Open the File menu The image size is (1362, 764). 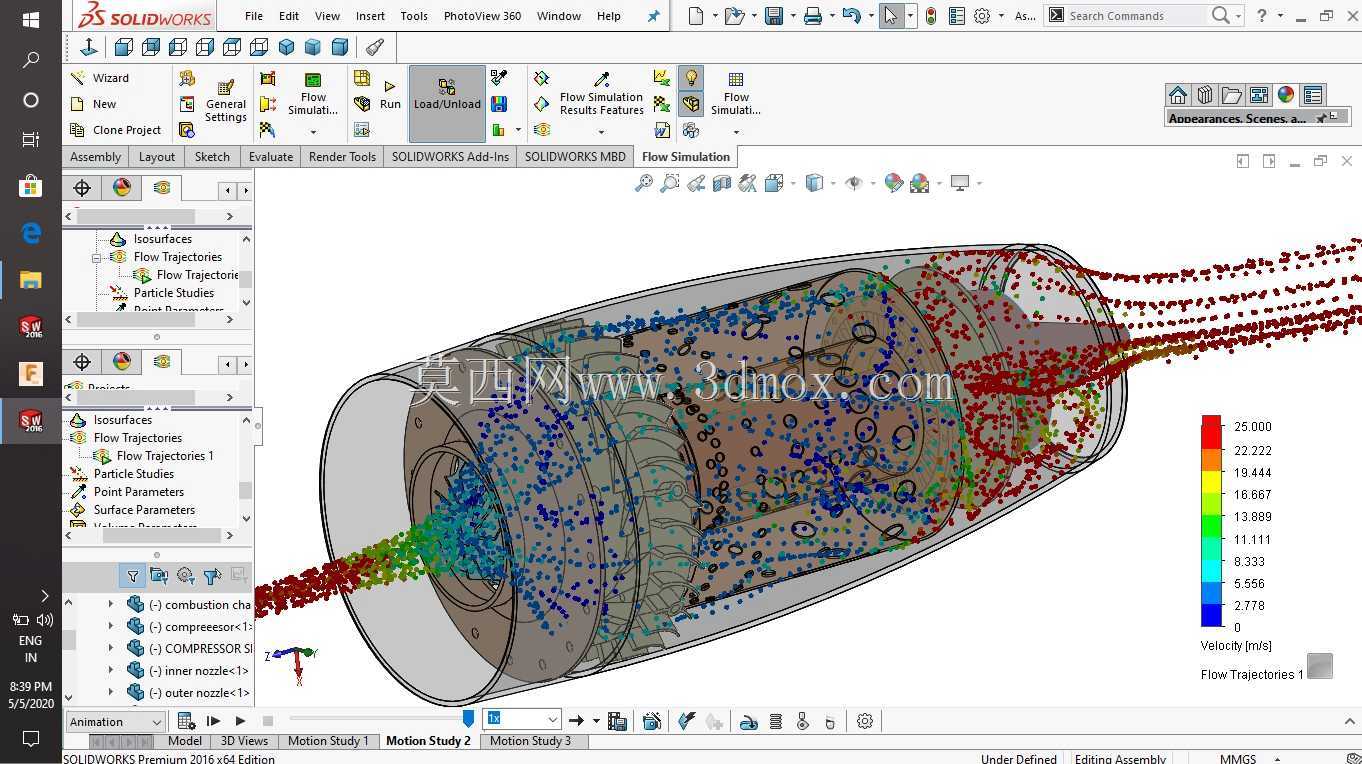(x=254, y=16)
